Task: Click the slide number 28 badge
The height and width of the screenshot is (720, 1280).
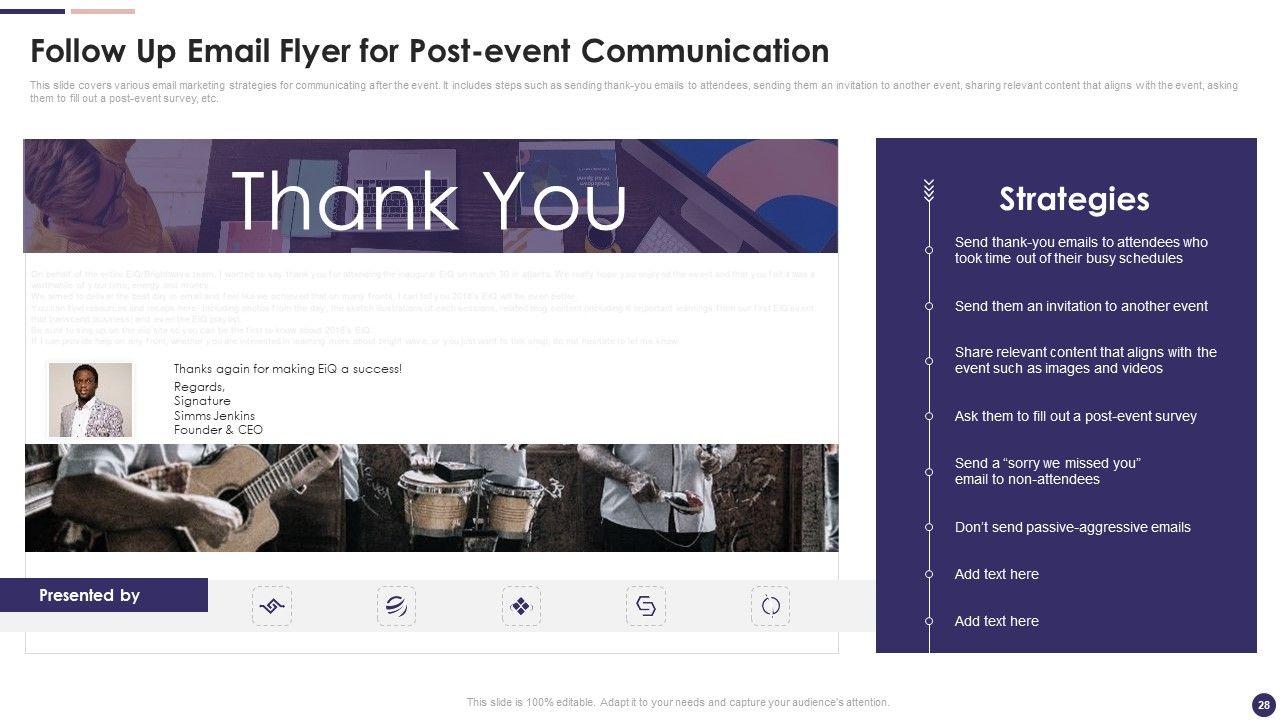Action: tap(1264, 704)
